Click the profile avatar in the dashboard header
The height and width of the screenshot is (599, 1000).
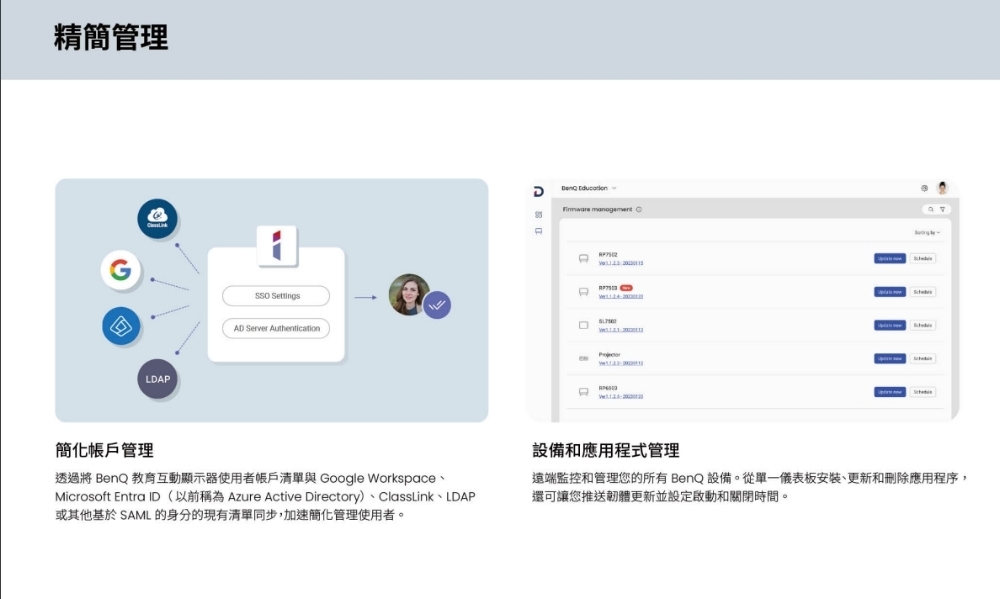[x=942, y=188]
